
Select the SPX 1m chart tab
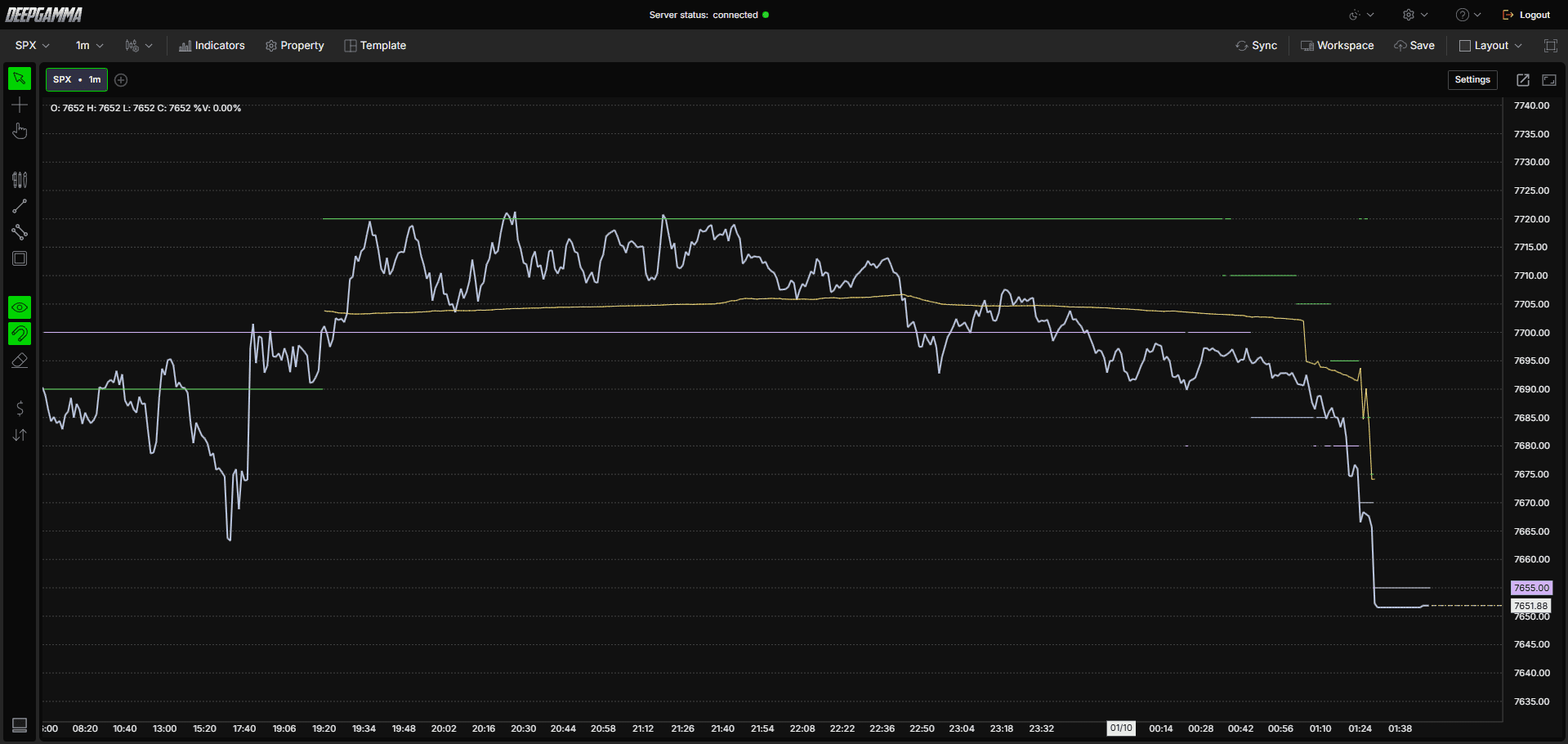point(77,79)
